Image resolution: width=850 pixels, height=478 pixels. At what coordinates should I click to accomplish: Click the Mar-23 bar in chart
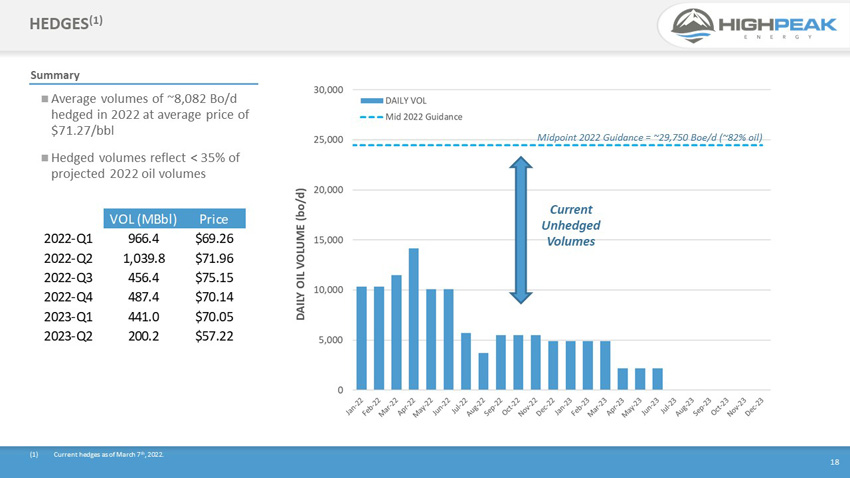click(605, 365)
